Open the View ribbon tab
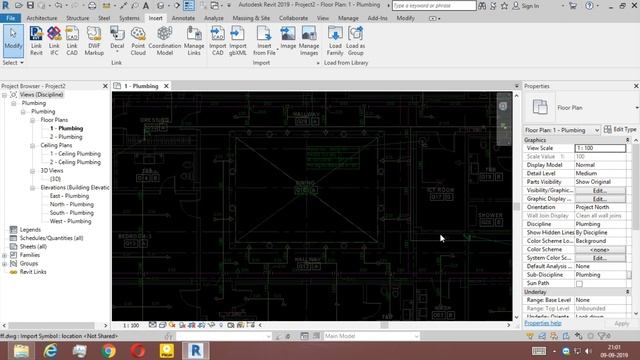Viewport: 640px width, 360px height. 322,18
